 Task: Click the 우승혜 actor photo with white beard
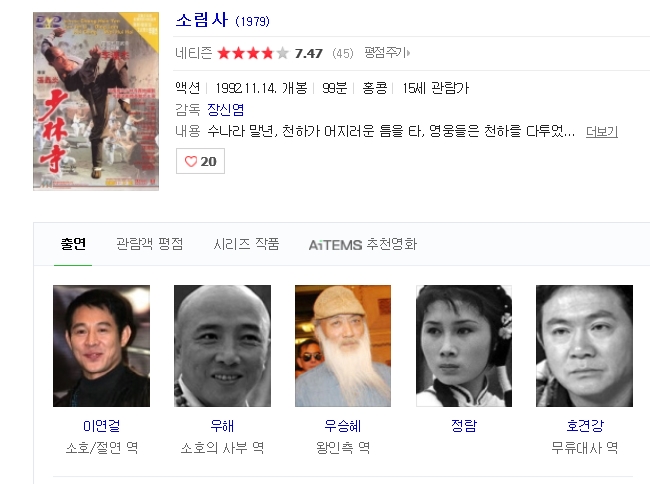tap(343, 346)
